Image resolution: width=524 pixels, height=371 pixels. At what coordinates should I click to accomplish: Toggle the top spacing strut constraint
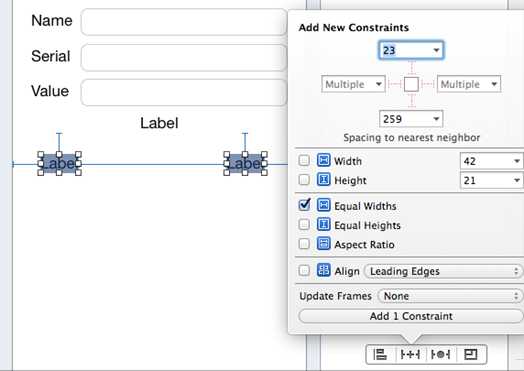412,68
